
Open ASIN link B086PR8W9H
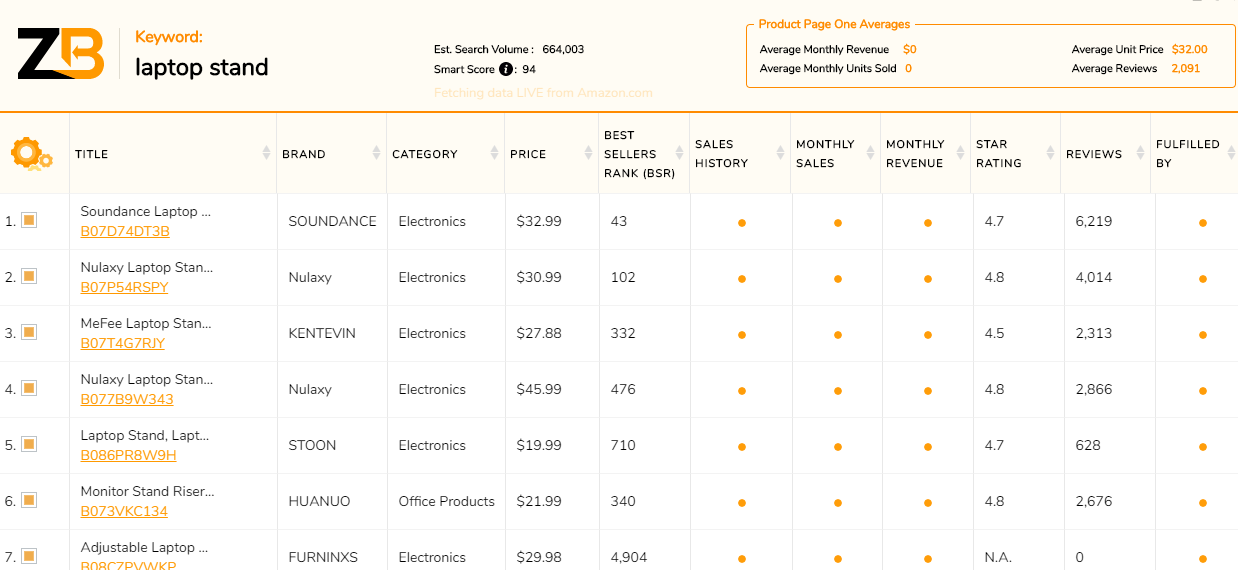pos(128,455)
